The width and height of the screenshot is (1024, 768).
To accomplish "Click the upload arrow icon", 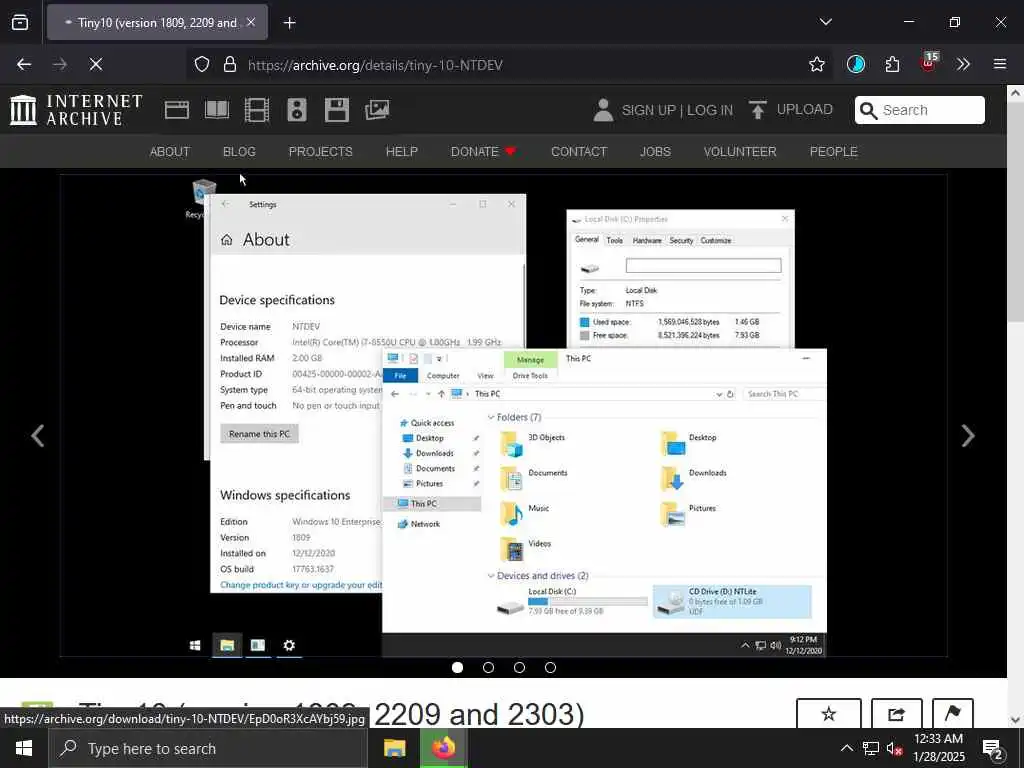I will pos(758,110).
